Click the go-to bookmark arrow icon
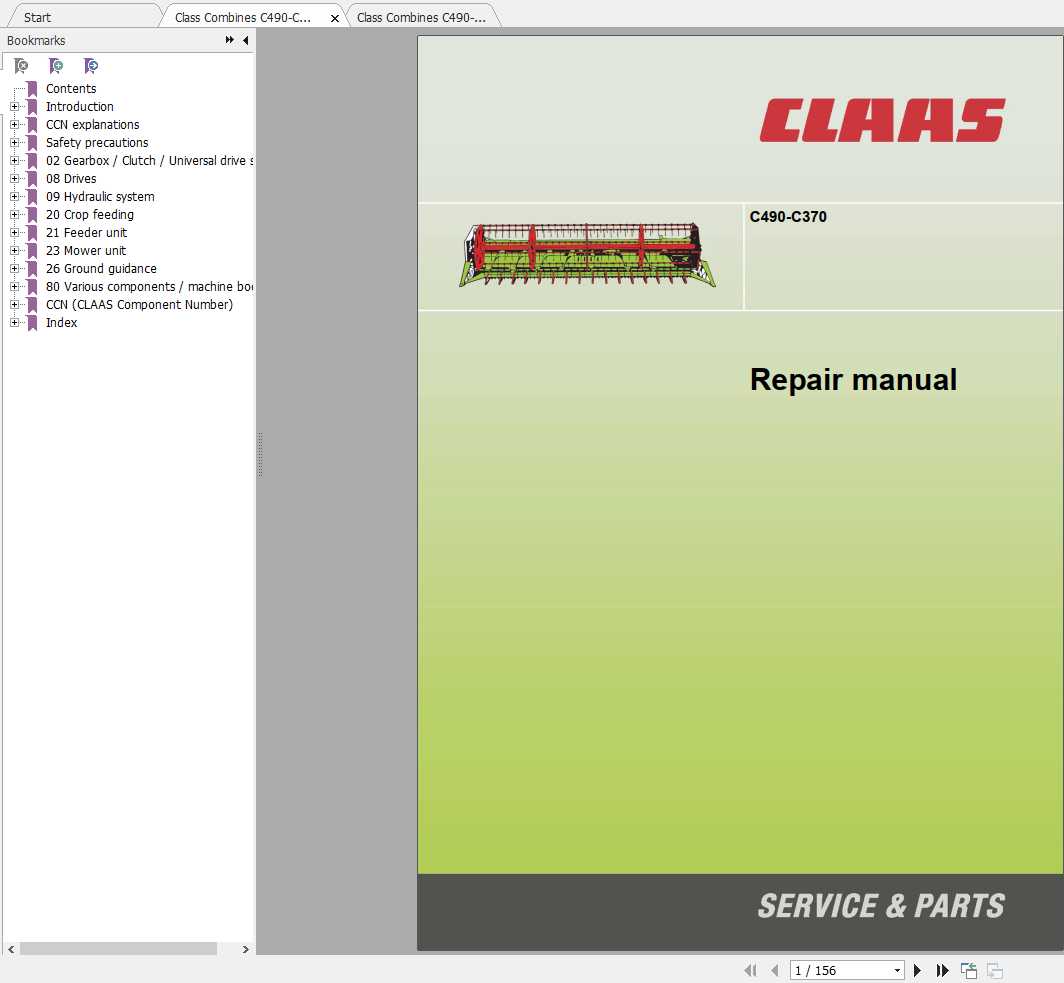The width and height of the screenshot is (1064, 983). (x=91, y=66)
